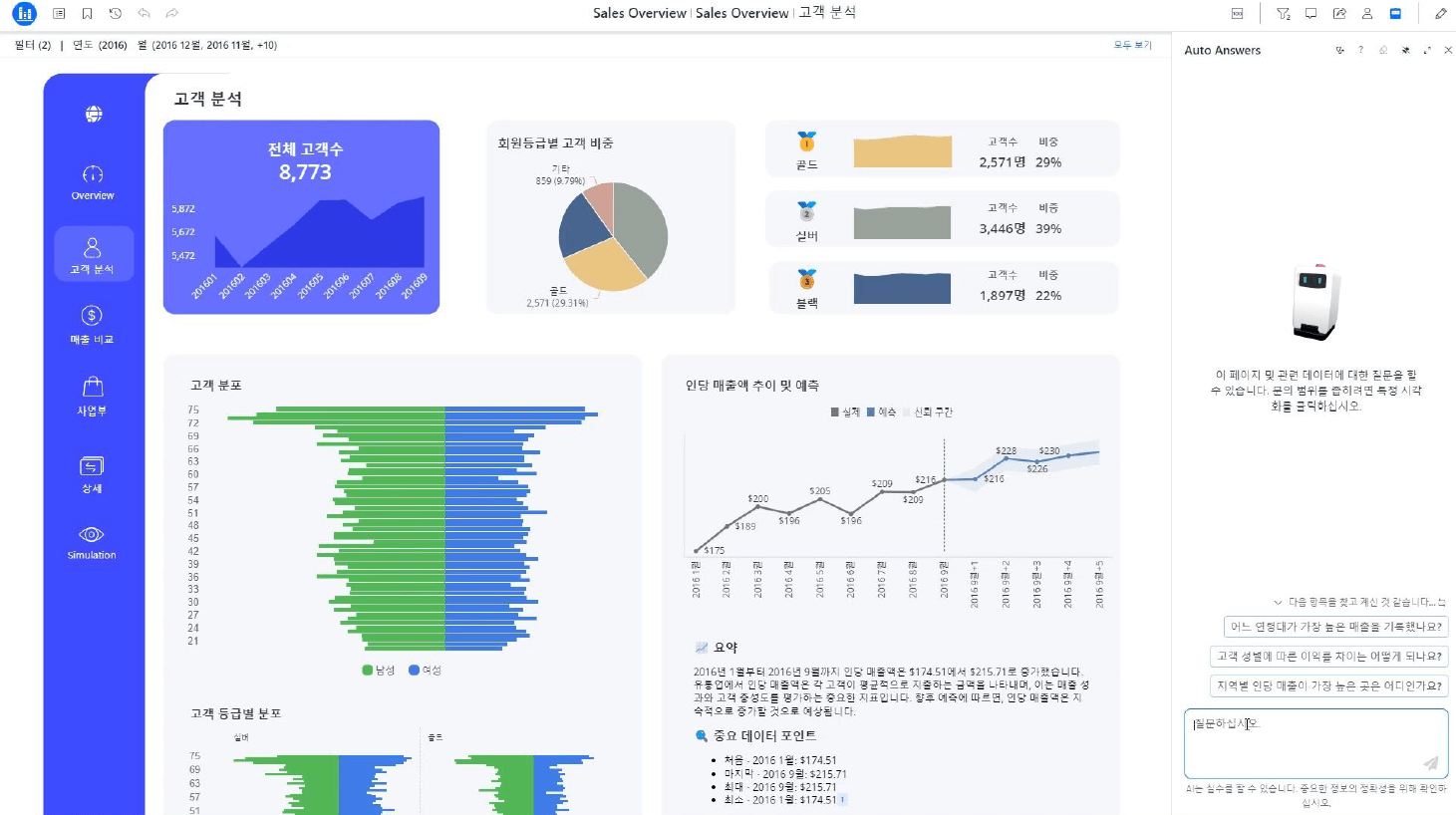Click the share dashboard icon

[1339, 14]
